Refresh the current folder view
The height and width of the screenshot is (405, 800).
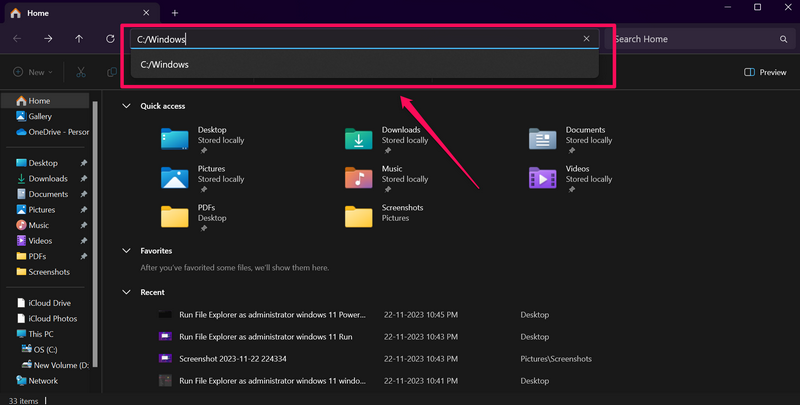click(x=110, y=39)
